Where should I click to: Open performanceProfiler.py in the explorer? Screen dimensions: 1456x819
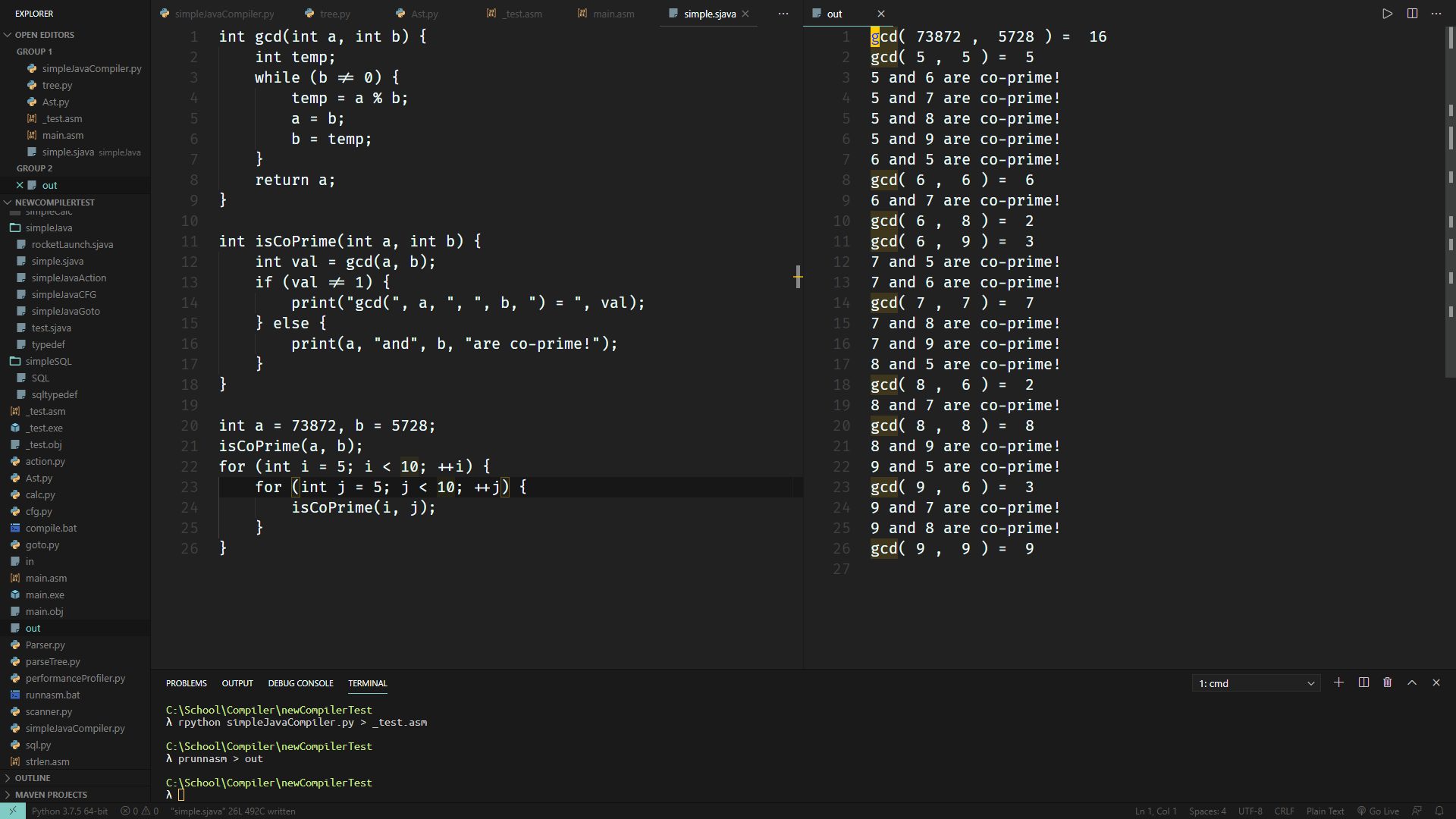pyautogui.click(x=75, y=678)
